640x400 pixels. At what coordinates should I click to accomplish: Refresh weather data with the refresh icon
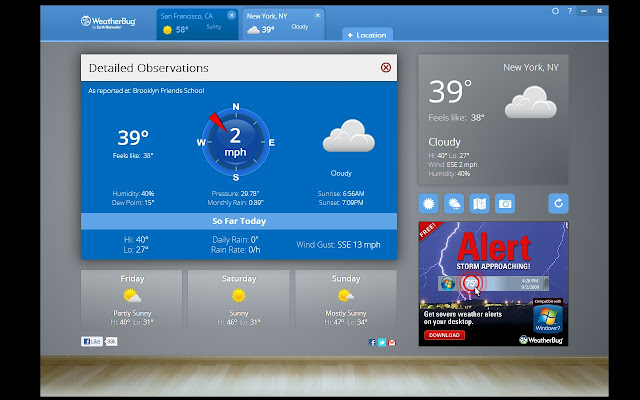pyautogui.click(x=558, y=203)
